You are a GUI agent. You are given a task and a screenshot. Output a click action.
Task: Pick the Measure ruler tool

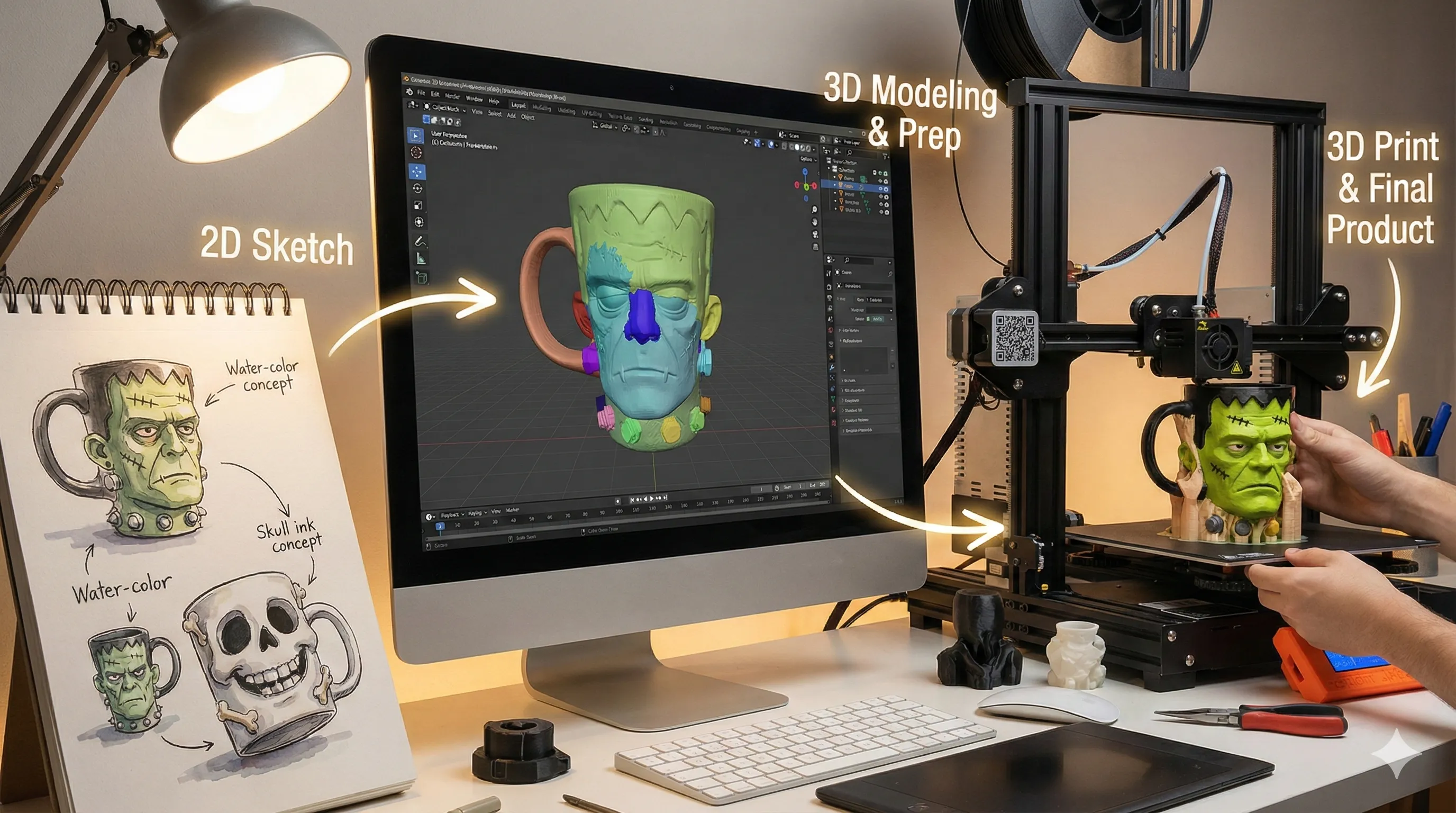point(421,259)
